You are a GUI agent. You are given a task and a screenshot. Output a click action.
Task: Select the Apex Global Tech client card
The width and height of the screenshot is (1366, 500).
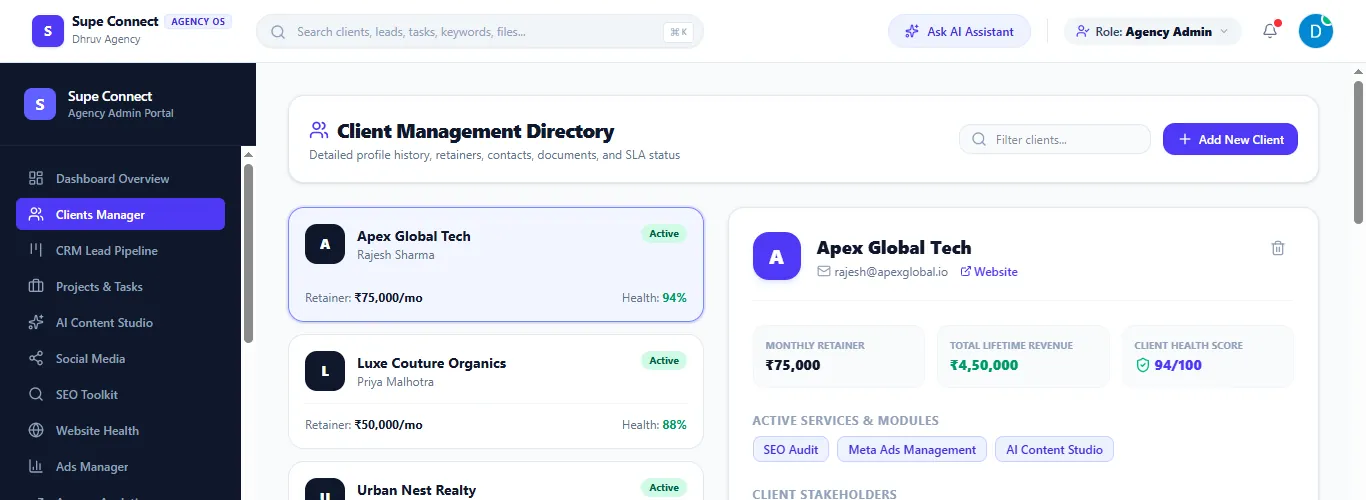496,264
